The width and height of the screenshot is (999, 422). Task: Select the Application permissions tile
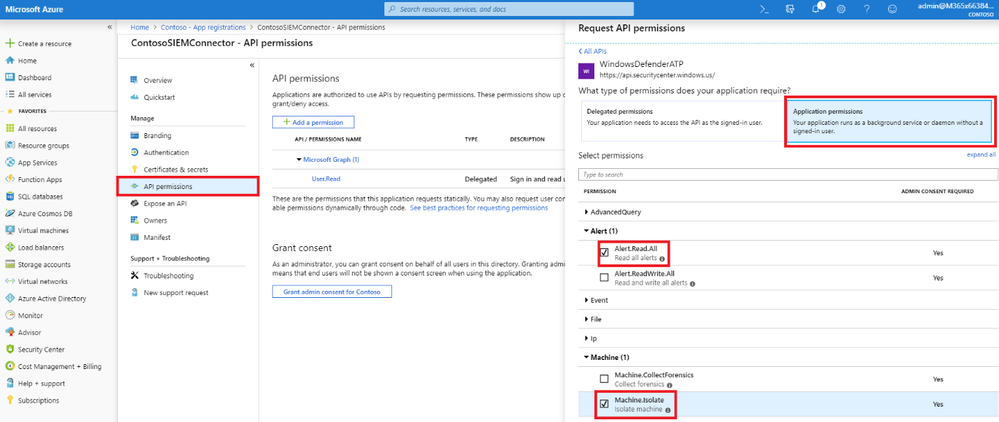(x=888, y=121)
